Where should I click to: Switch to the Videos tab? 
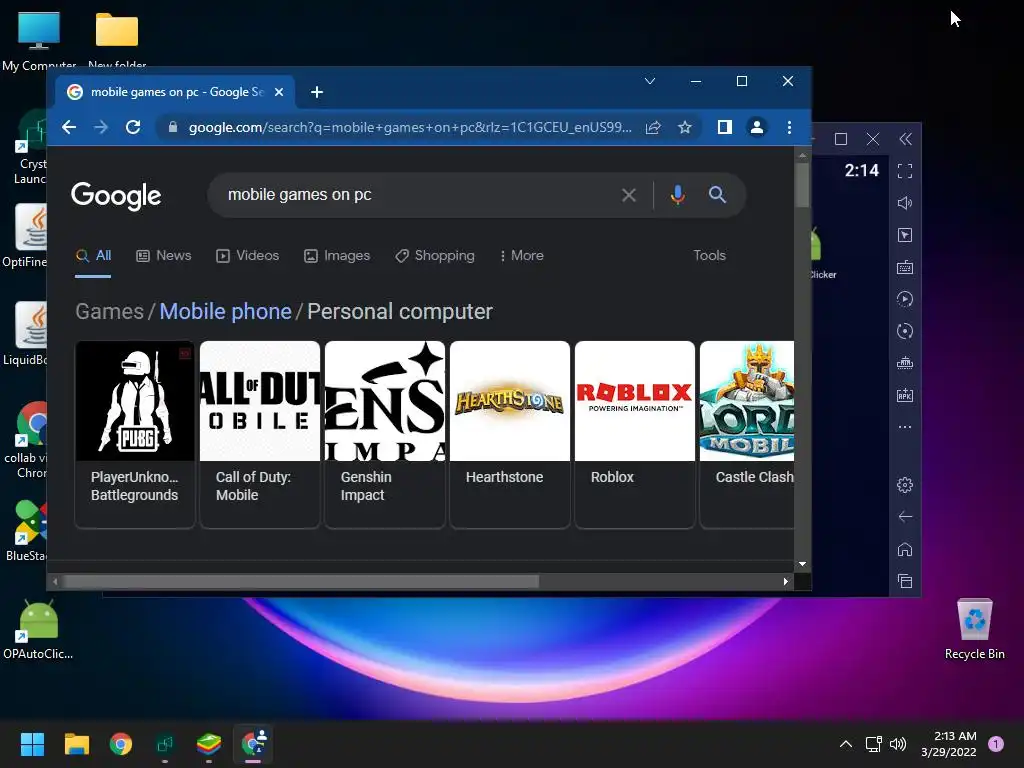(x=248, y=255)
